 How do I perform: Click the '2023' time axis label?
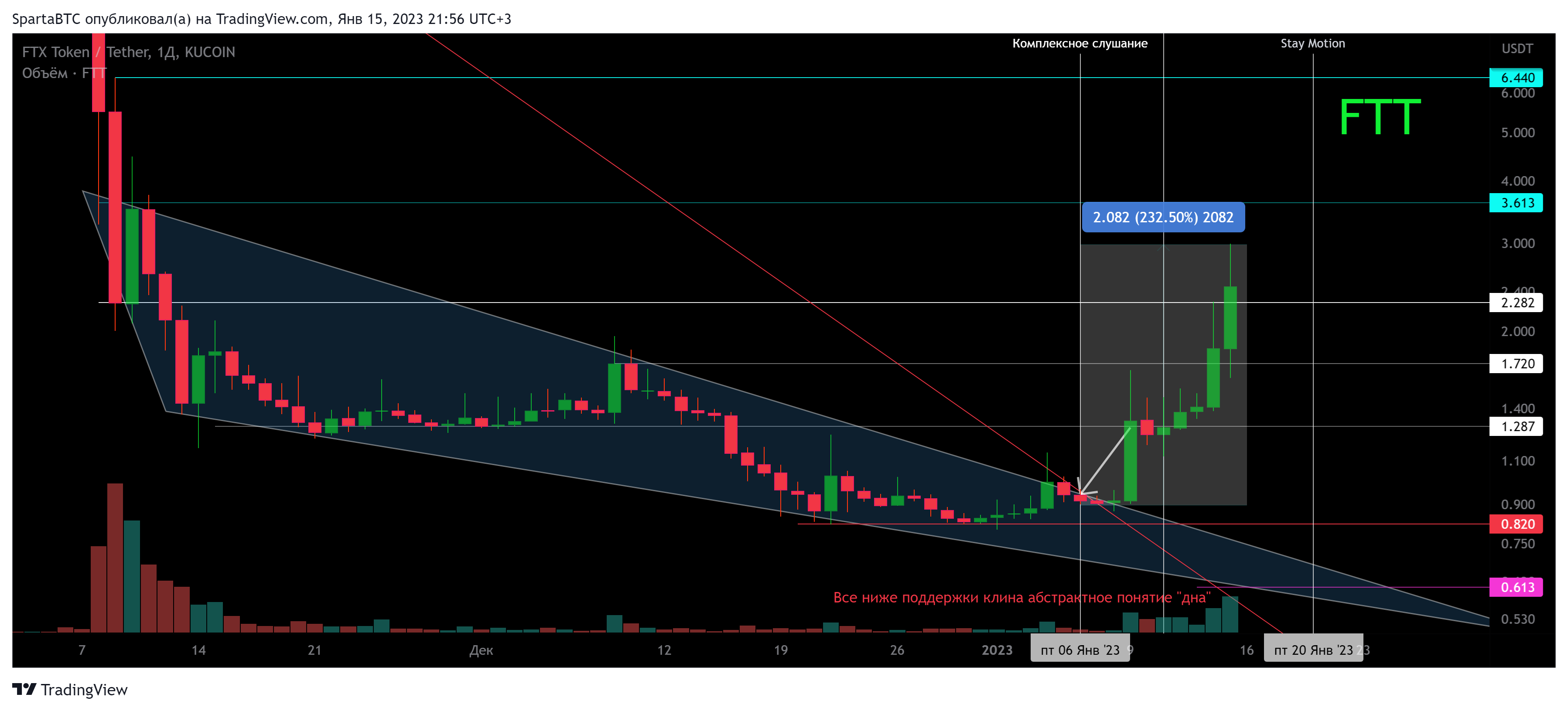(x=997, y=650)
